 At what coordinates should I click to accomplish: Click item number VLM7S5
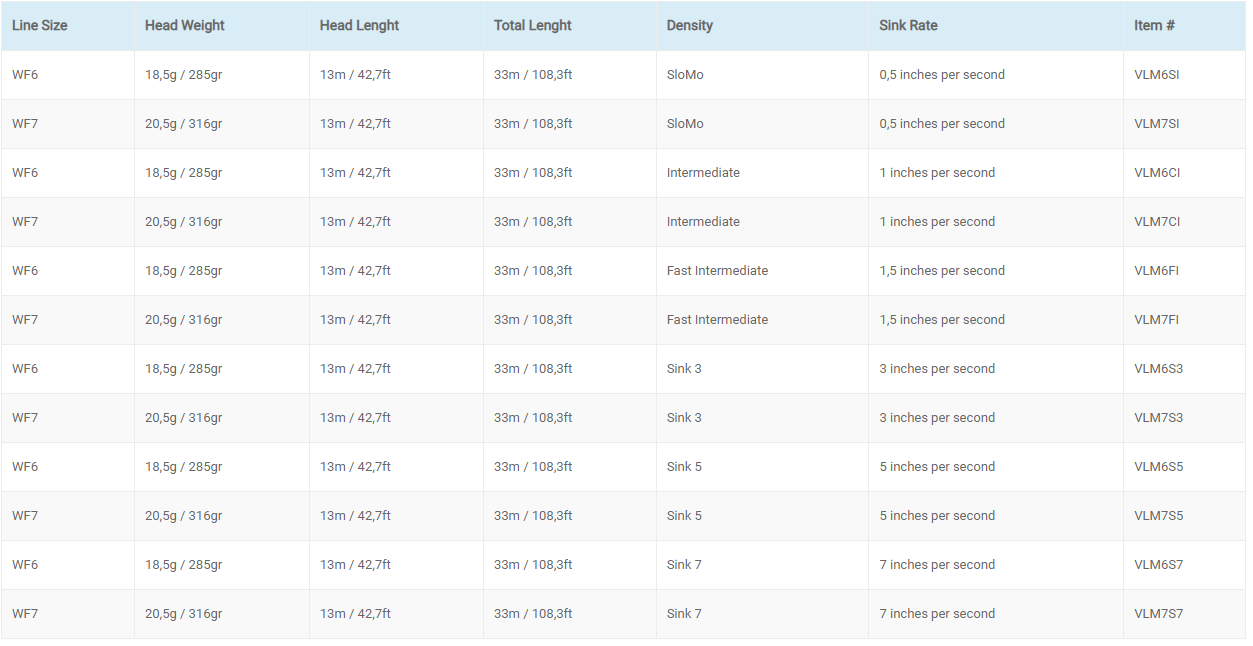point(1159,516)
